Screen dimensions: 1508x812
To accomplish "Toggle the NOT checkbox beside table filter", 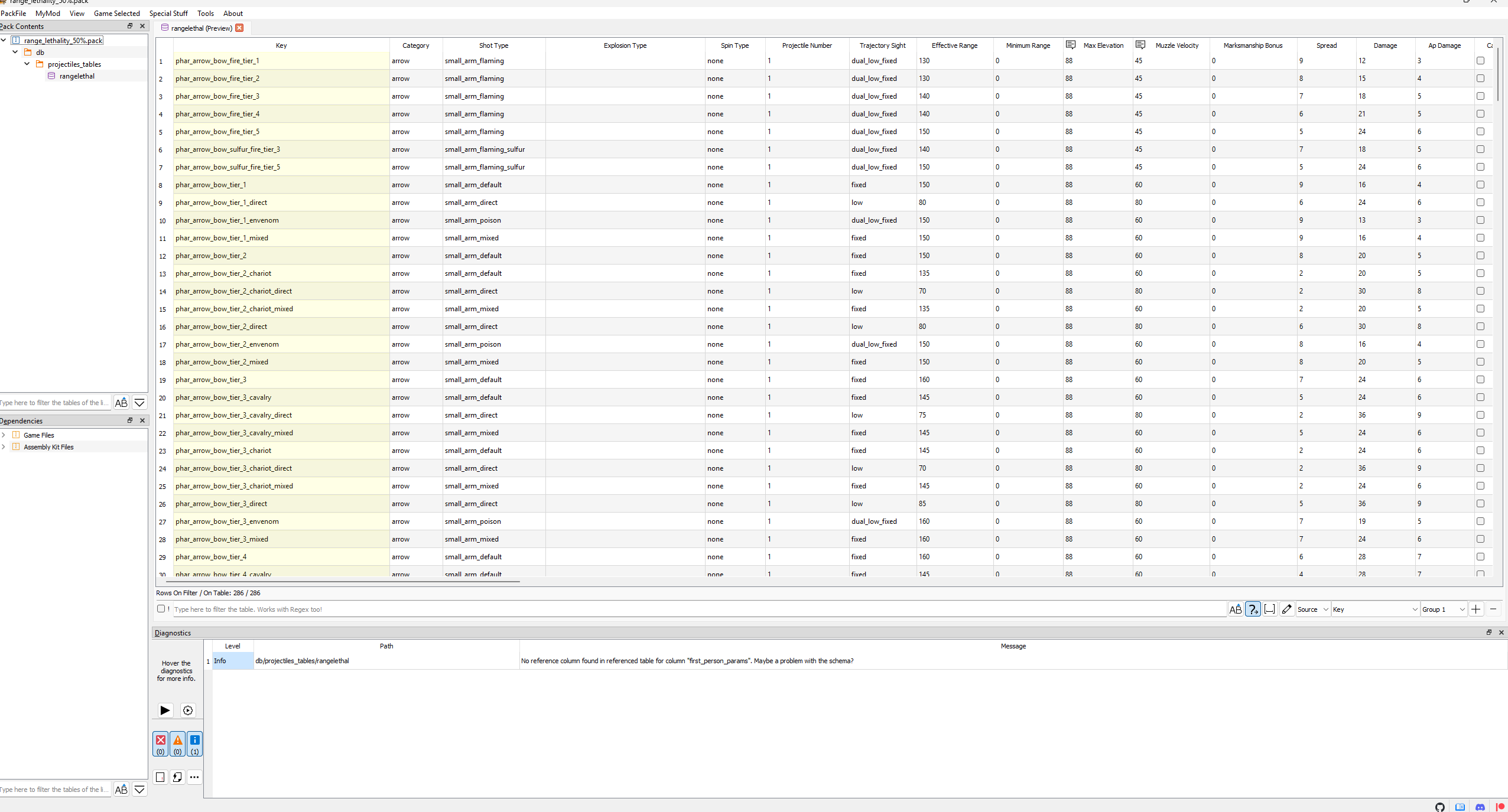I will pos(161,608).
